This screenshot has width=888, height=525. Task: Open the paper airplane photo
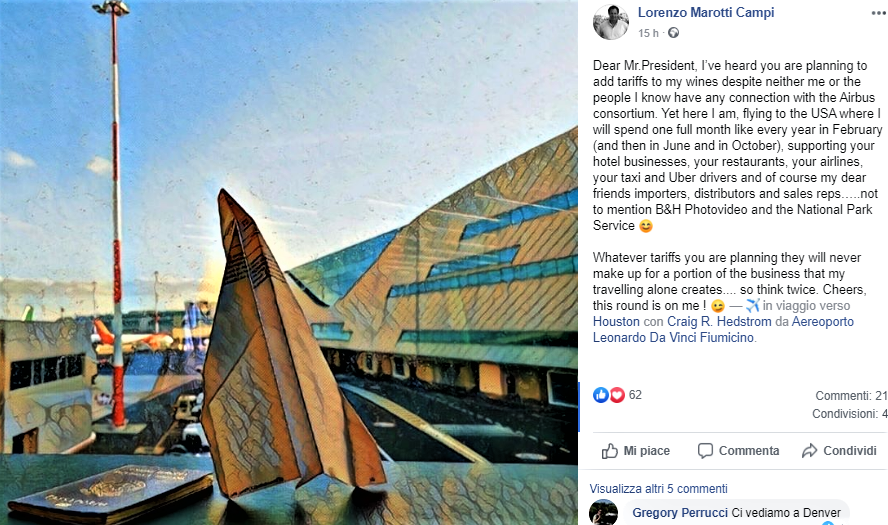pos(289,262)
